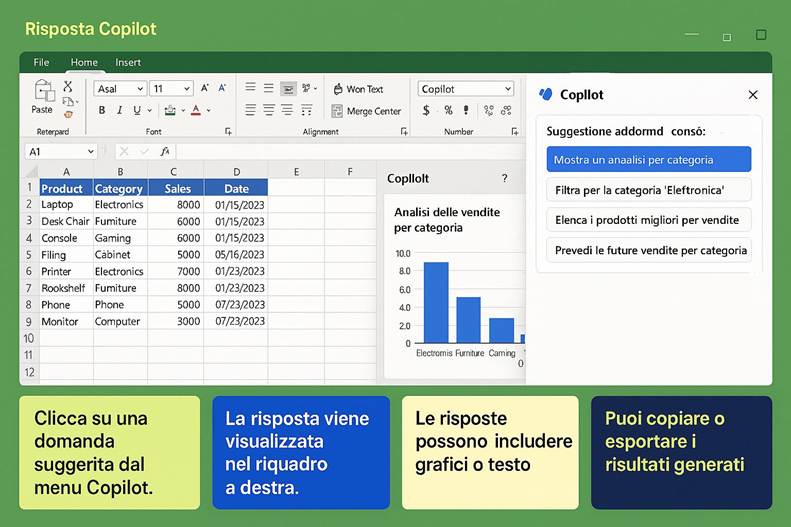The height and width of the screenshot is (527, 791).
Task: Click the Cut scissors icon
Action: pyautogui.click(x=68, y=87)
